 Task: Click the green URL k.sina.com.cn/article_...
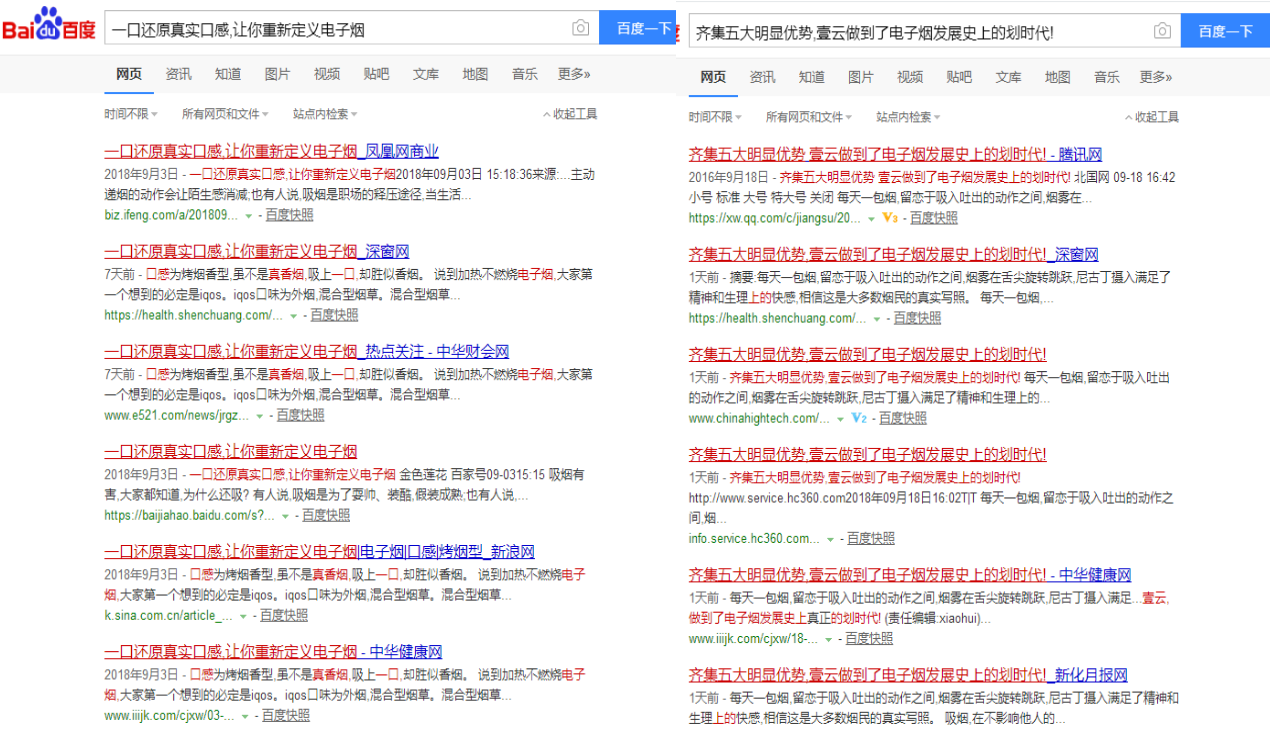click(168, 616)
